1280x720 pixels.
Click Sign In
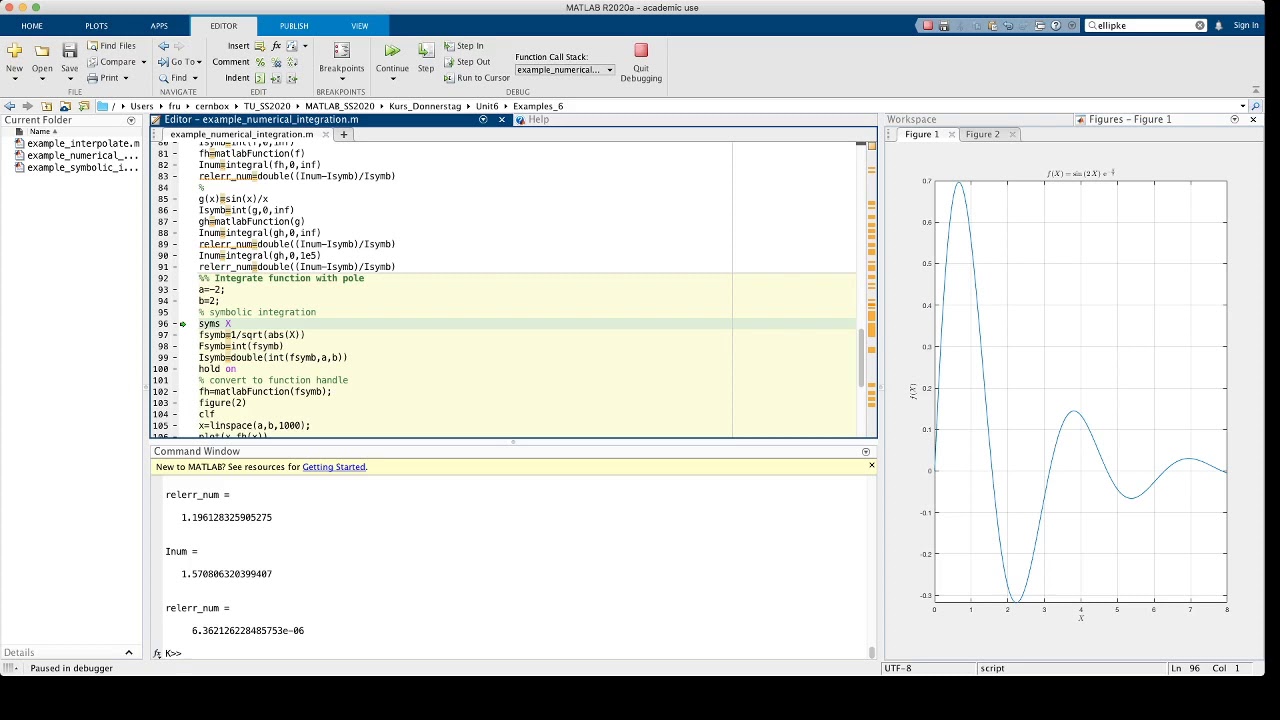click(1246, 25)
